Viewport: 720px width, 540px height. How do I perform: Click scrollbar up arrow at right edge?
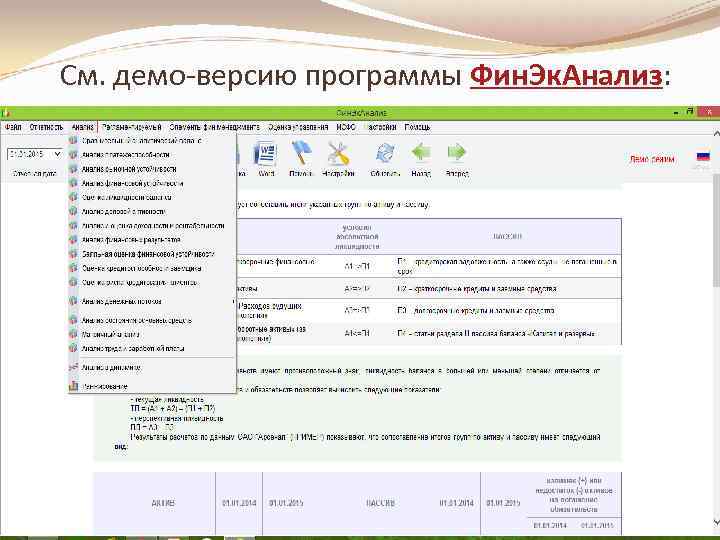(716, 134)
